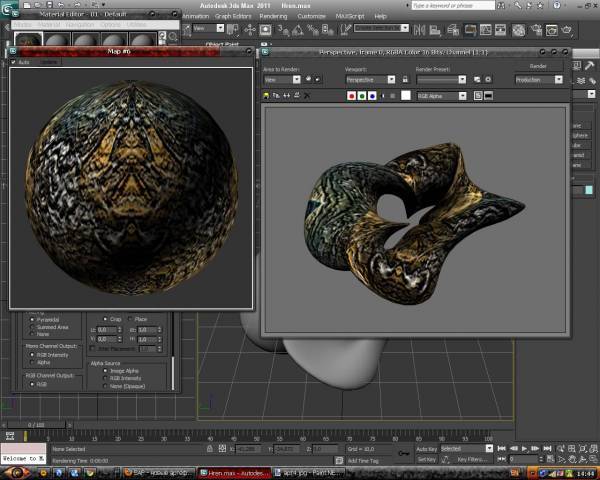Viewport: 600px width, 480px height.
Task: Open the Graph Editors menu
Action: click(x=234, y=16)
